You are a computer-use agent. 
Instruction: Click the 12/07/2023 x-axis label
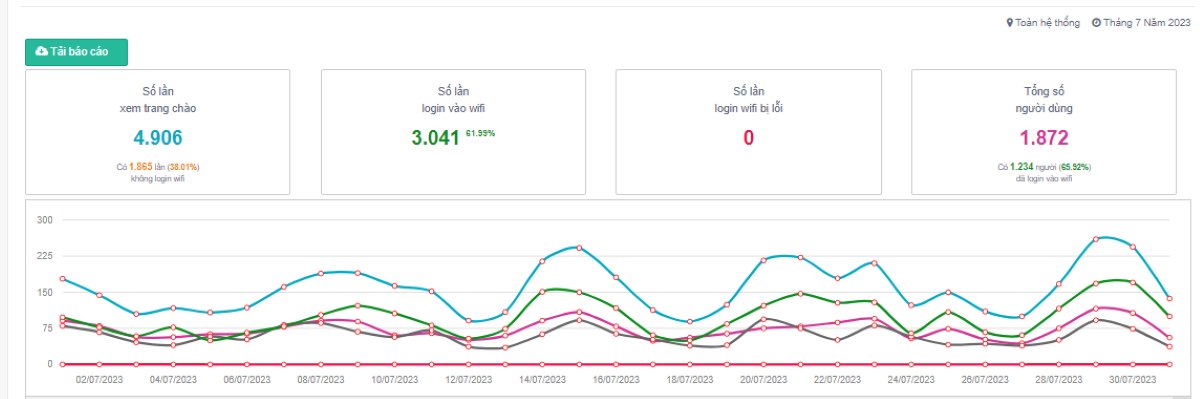[x=468, y=379]
